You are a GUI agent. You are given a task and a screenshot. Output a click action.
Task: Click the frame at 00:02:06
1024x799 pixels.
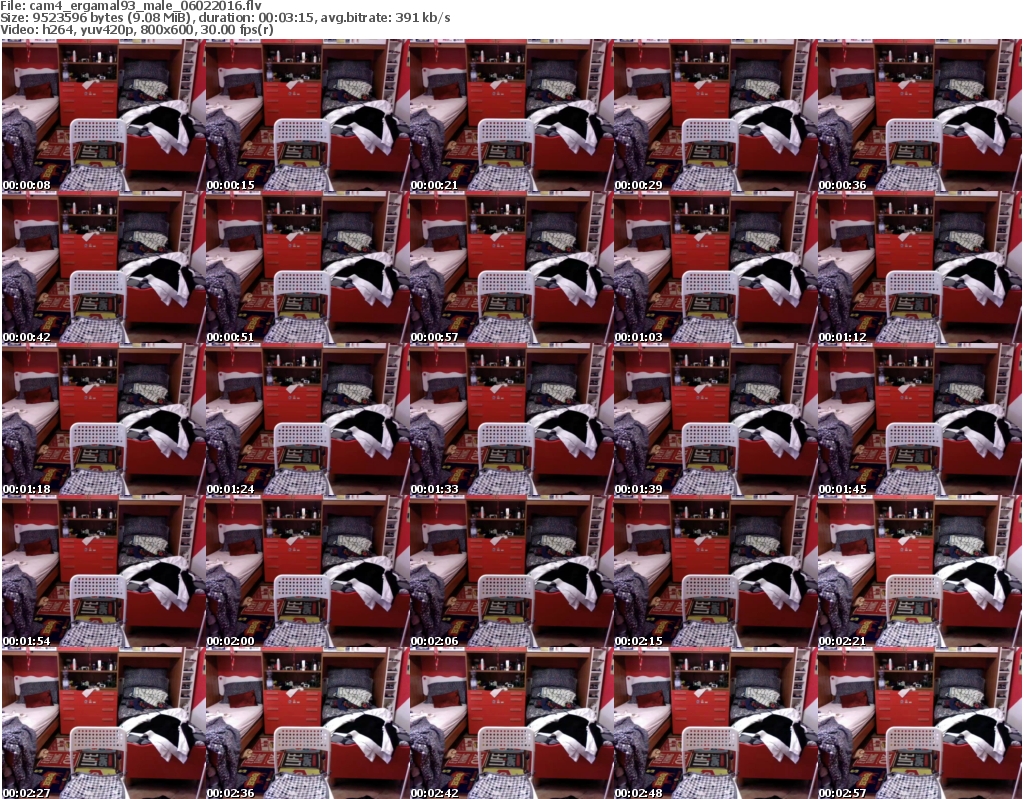pos(511,572)
